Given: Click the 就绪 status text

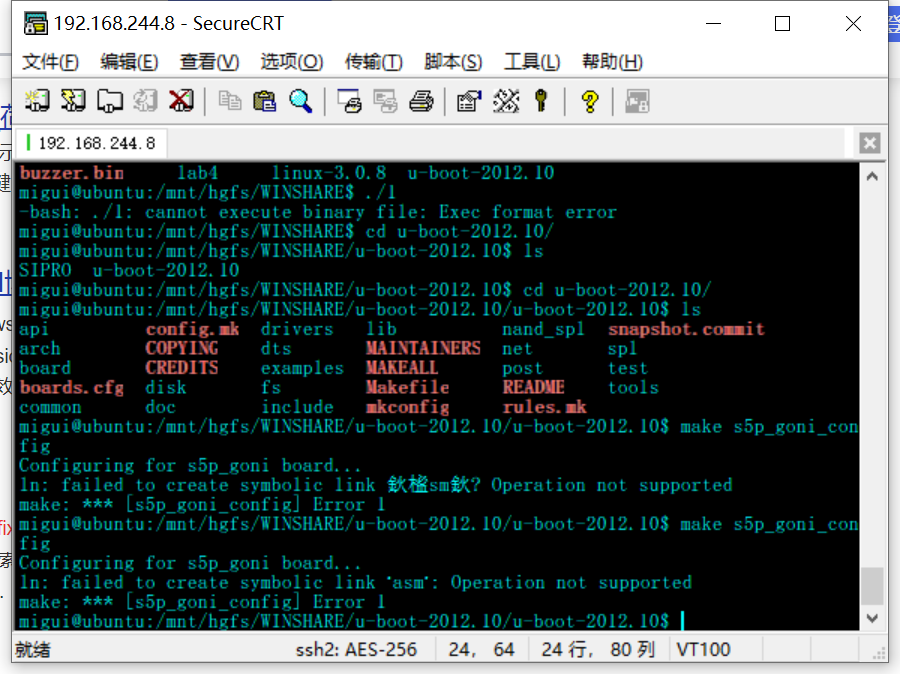Looking at the screenshot, I should 33,650.
